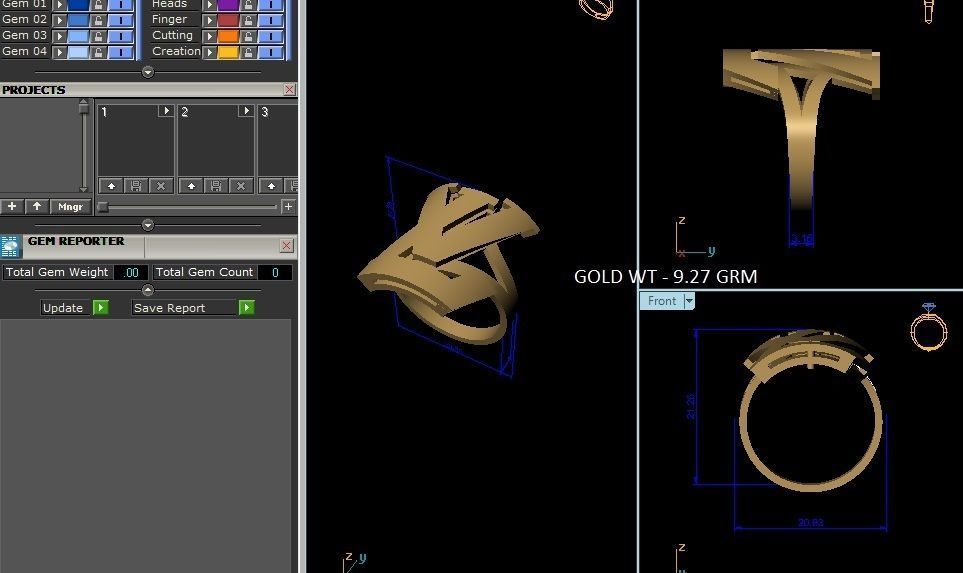Toggle visibility of the Finger layer
Viewport: 963px width, 573px height.
pos(271,20)
